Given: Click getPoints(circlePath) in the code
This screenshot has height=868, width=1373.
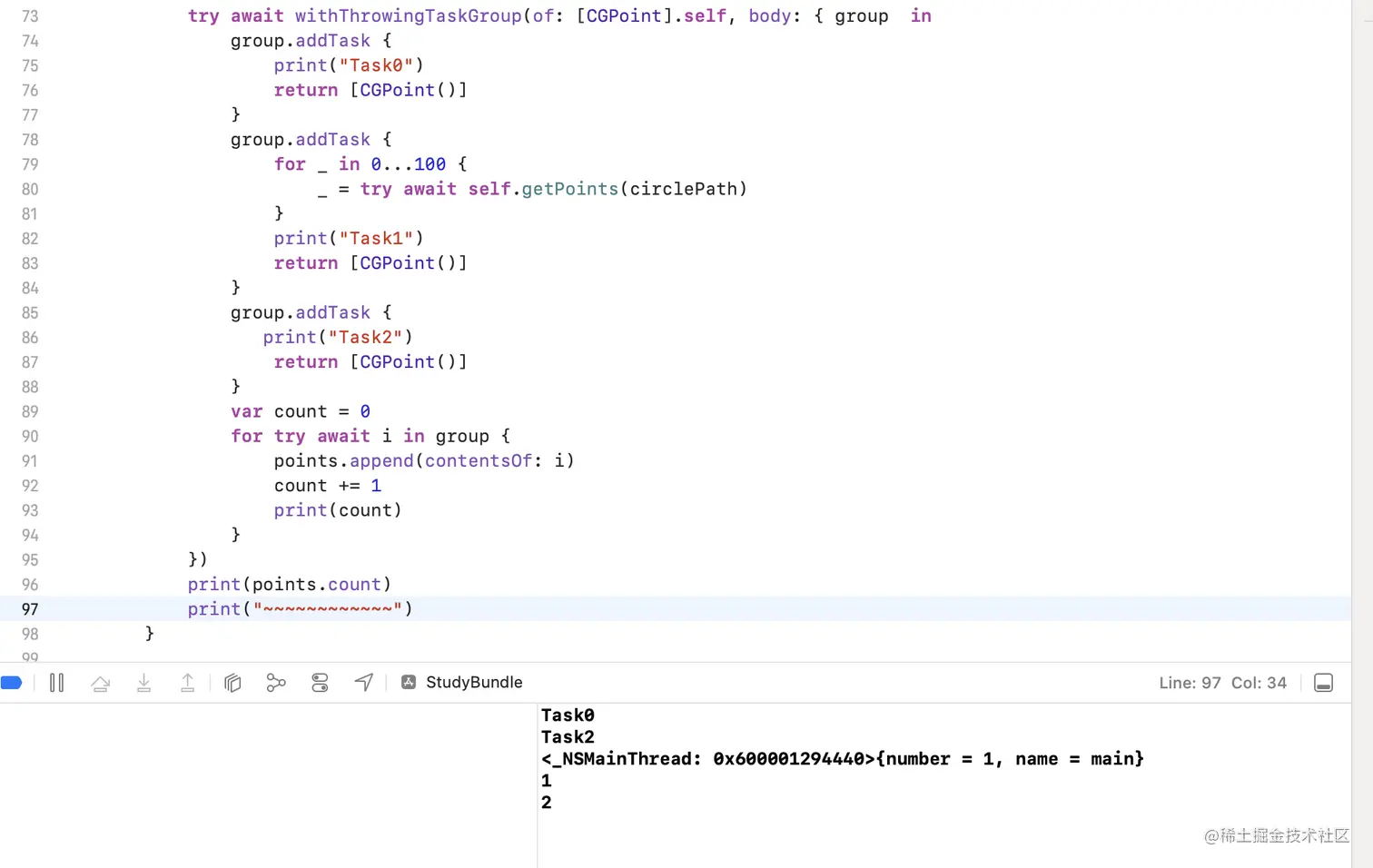Looking at the screenshot, I should (x=634, y=189).
